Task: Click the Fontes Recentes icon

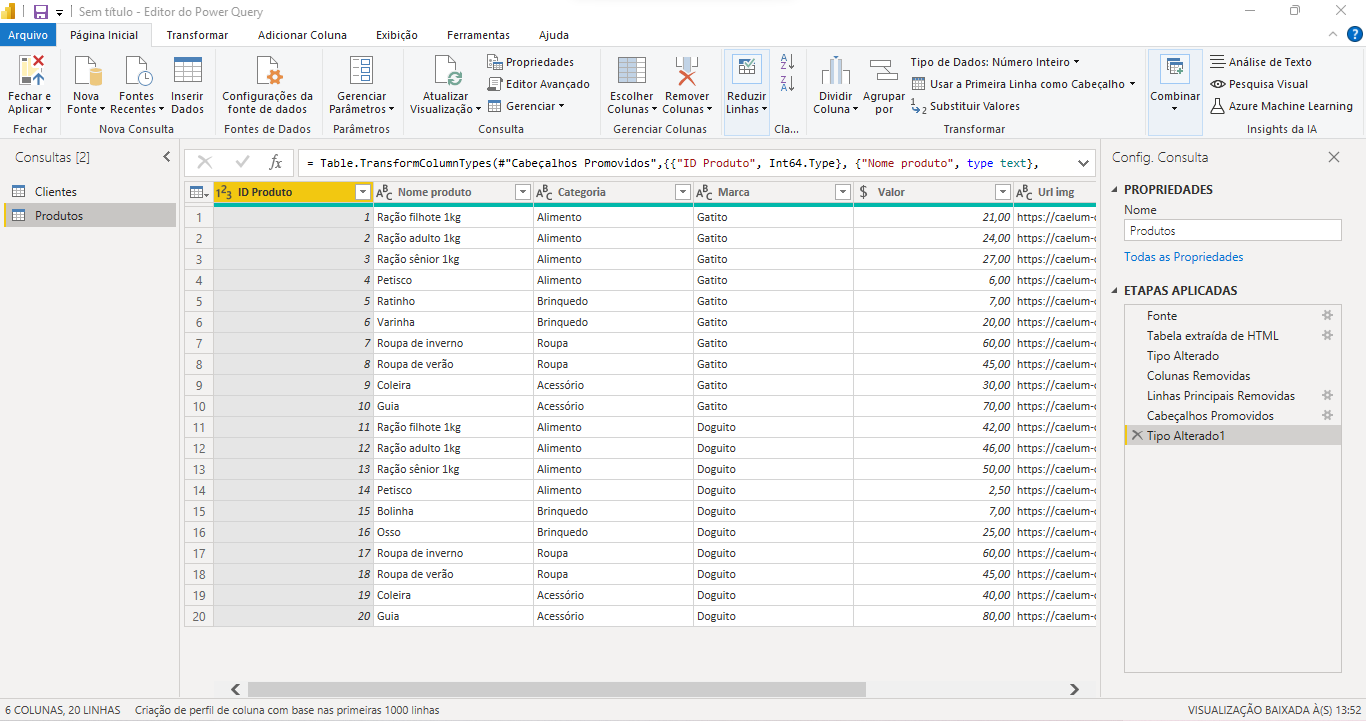Action: click(137, 72)
